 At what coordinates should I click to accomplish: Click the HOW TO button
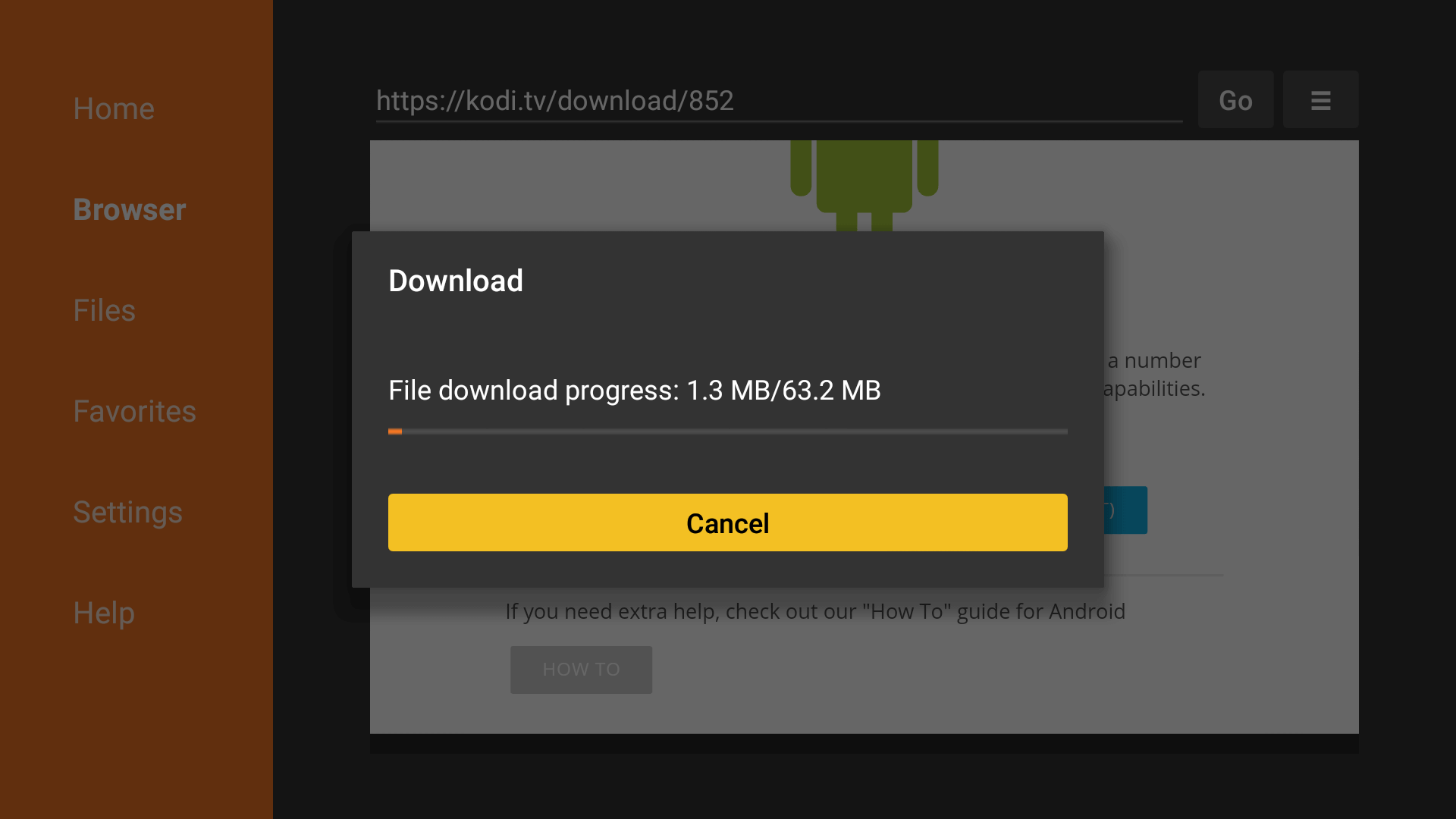(581, 670)
